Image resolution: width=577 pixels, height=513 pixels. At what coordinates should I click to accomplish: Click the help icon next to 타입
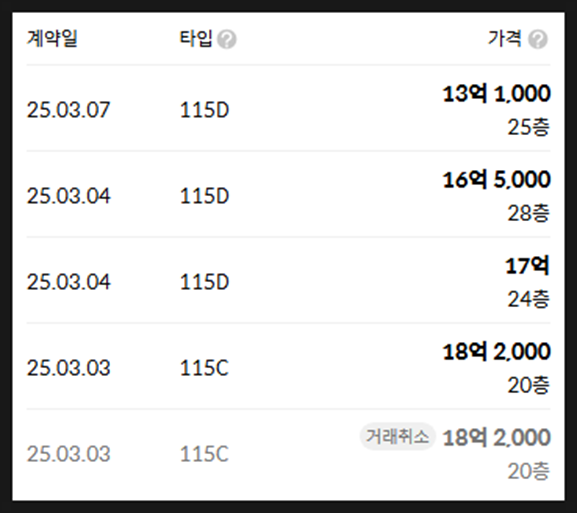point(227,39)
